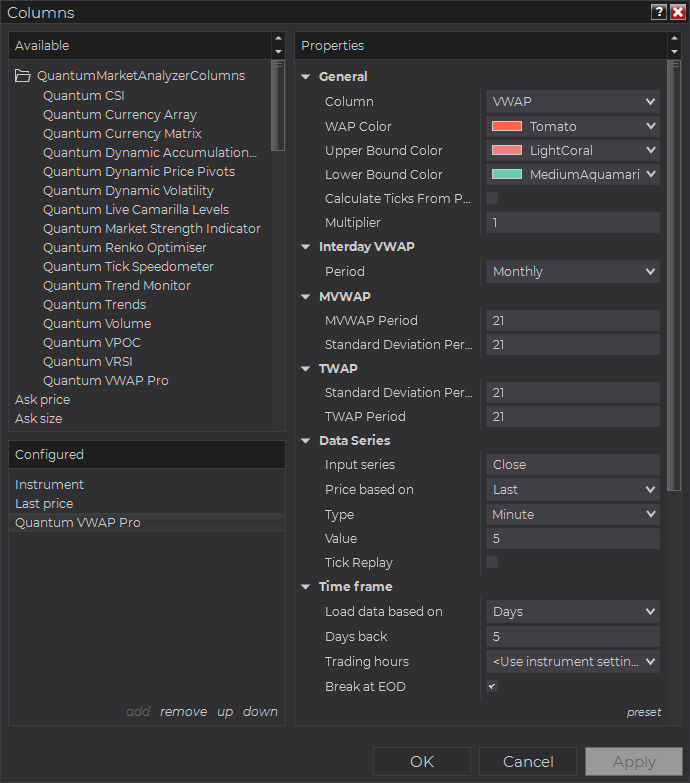Close the Columns dialog window

[678, 12]
